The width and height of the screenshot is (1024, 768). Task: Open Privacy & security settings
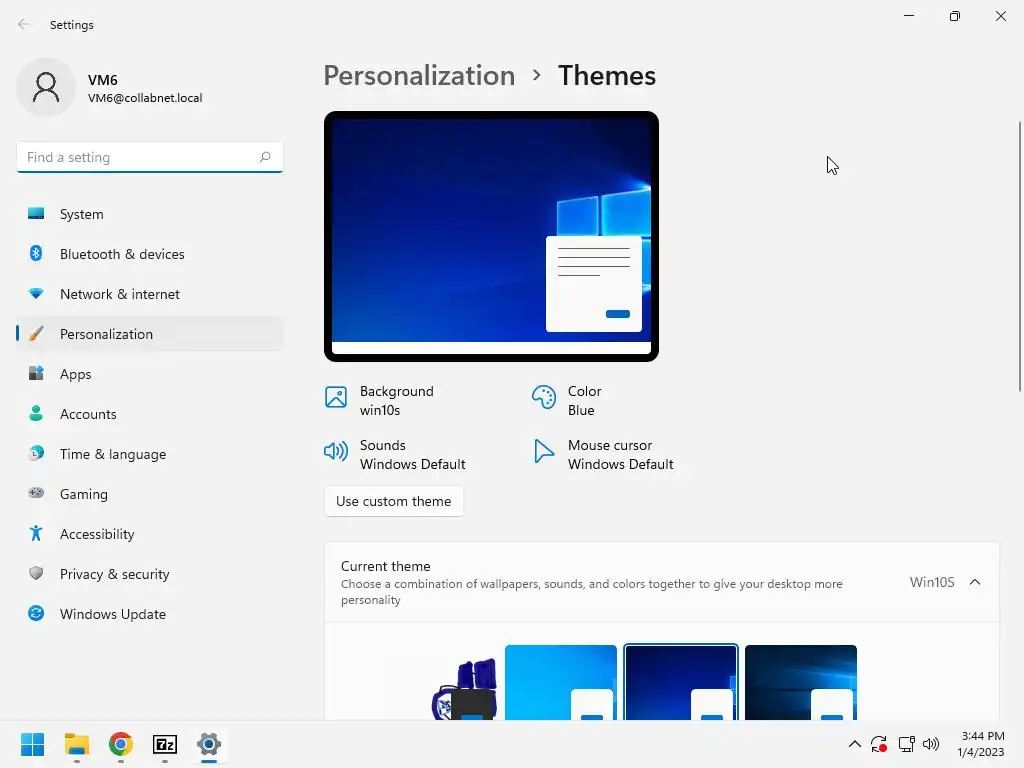(150, 573)
